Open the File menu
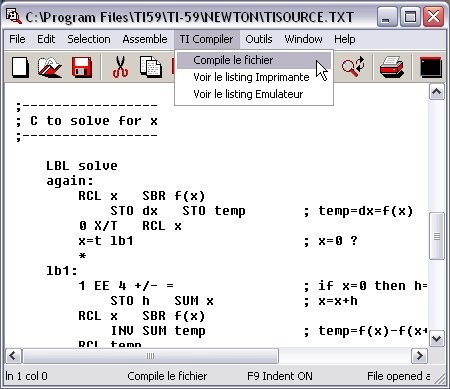The height and width of the screenshot is (389, 450). 17,39
